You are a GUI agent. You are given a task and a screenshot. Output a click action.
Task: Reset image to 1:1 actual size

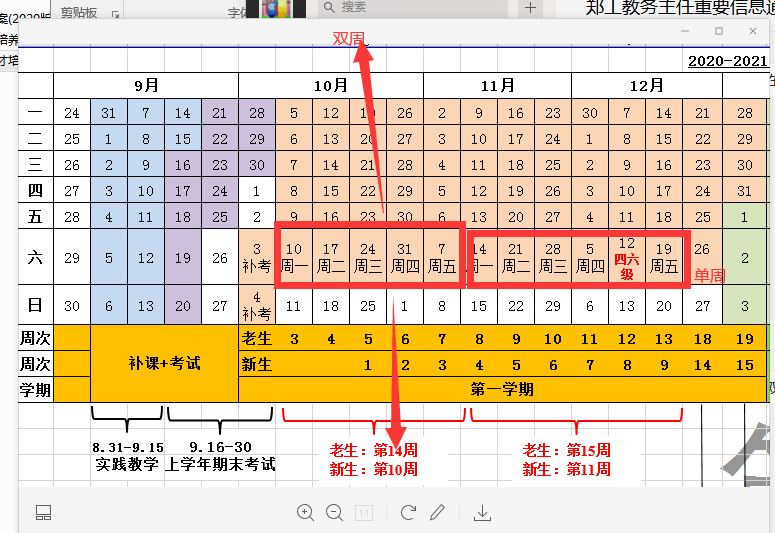365,513
